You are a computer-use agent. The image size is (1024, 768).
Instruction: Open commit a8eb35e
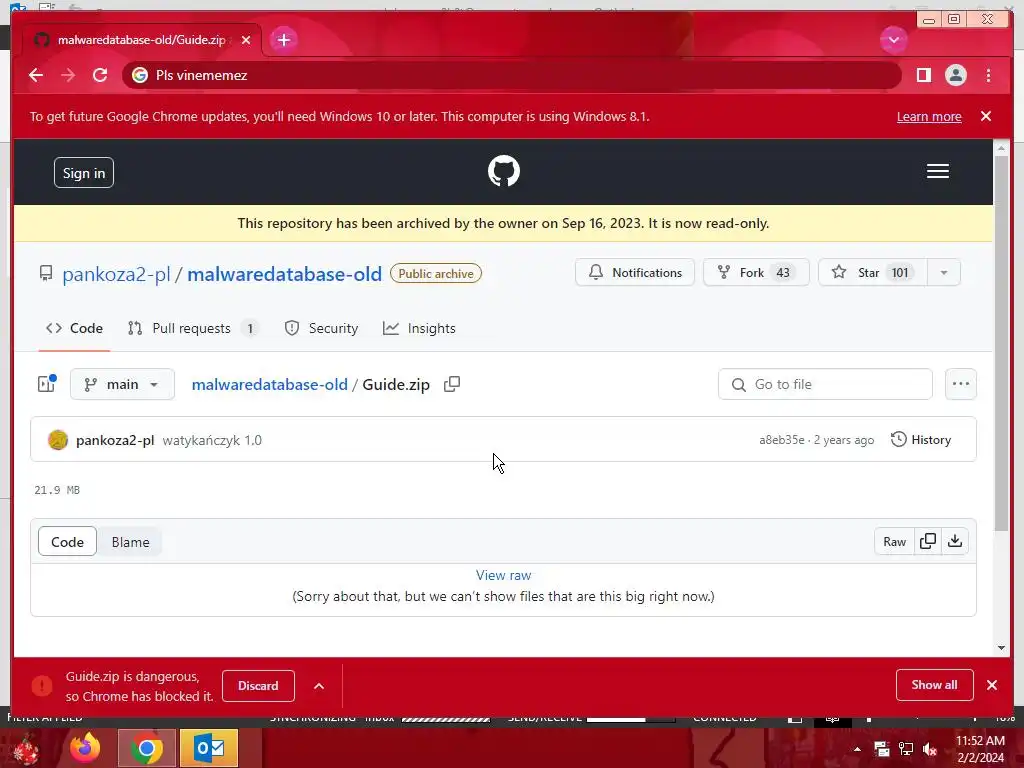pos(782,440)
